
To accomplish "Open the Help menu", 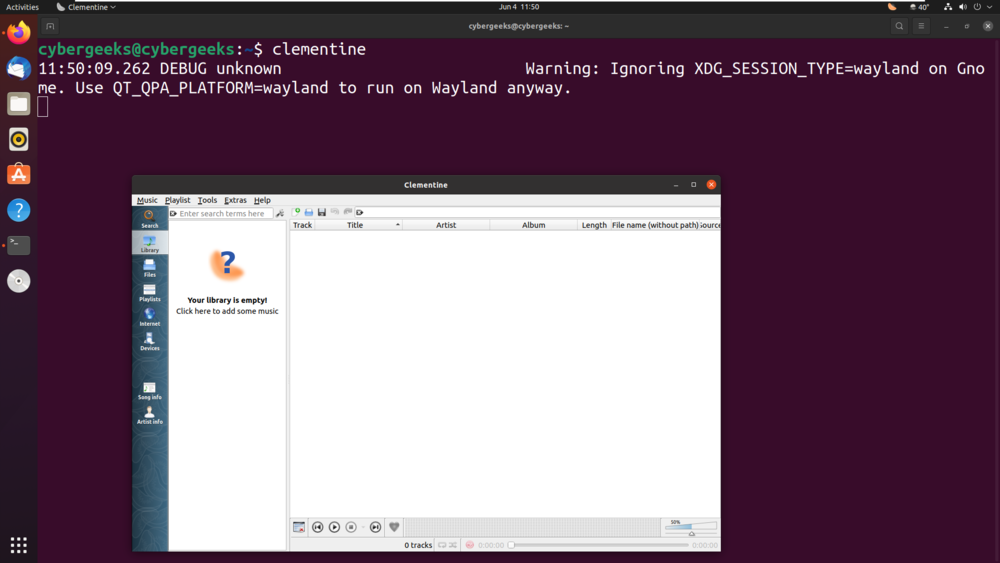I will 262,200.
